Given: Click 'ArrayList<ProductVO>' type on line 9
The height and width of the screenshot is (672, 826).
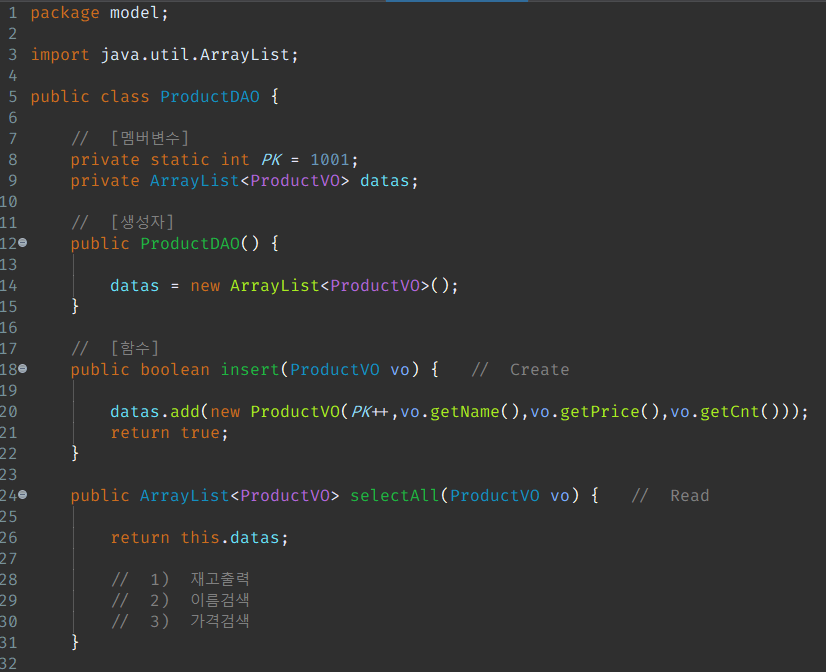Looking at the screenshot, I should click(249, 181).
